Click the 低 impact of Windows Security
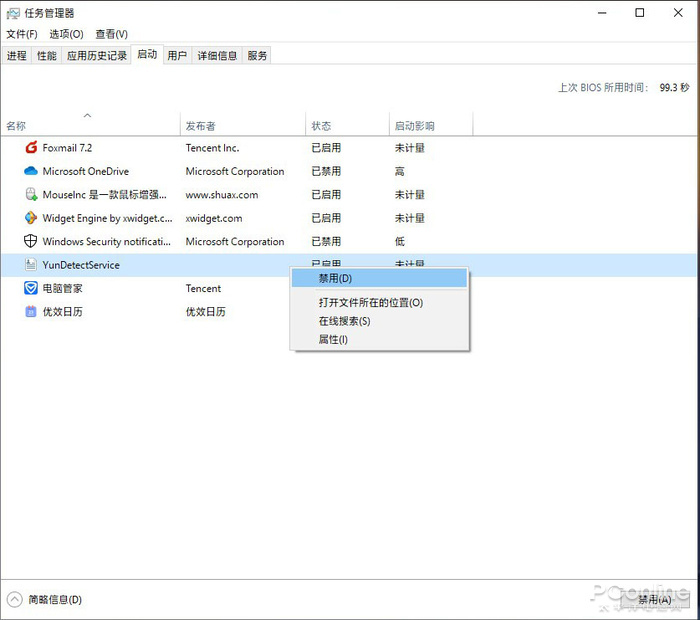The height and width of the screenshot is (620, 700). pos(400,241)
